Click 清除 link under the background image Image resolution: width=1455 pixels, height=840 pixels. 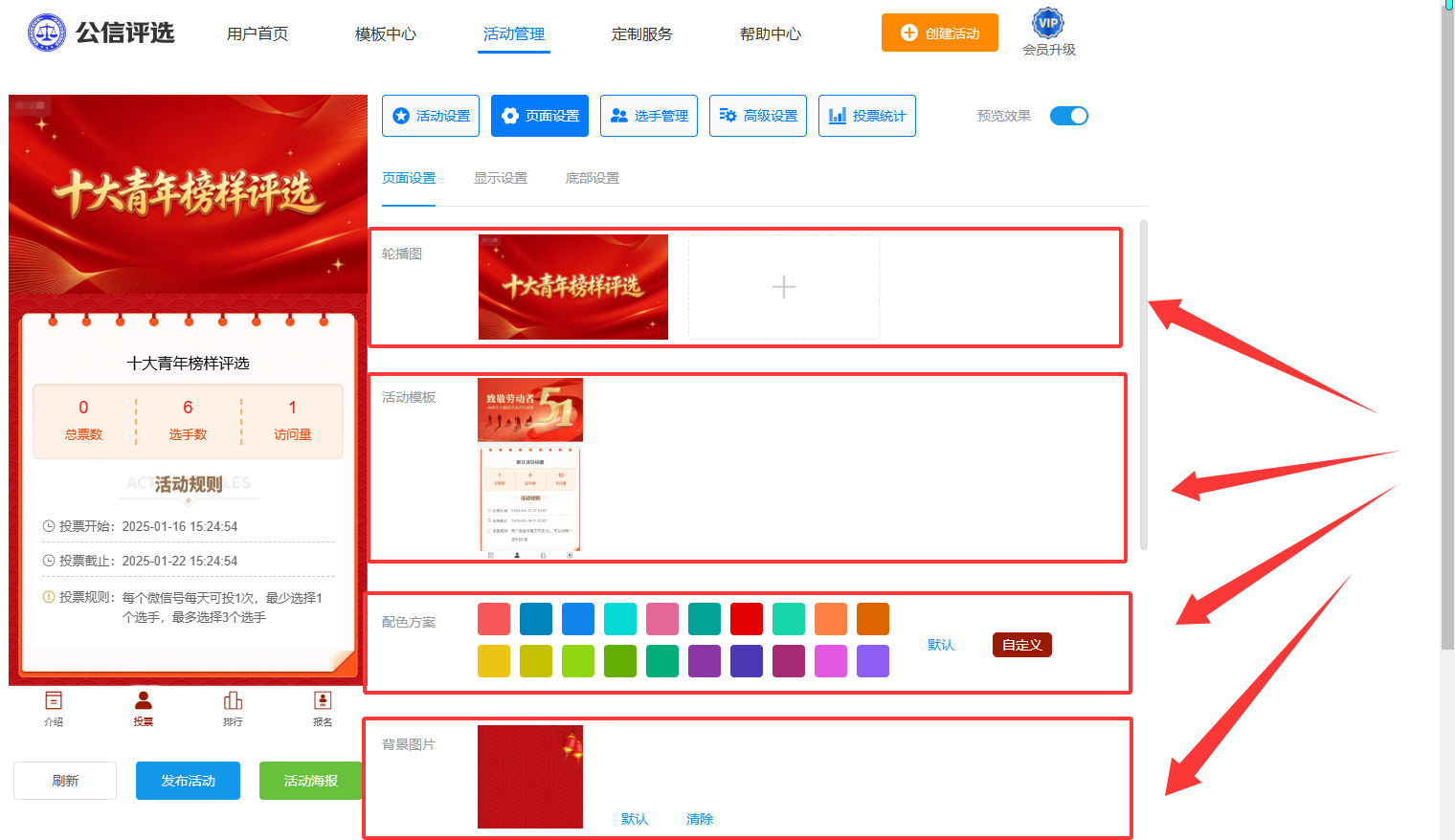click(700, 819)
